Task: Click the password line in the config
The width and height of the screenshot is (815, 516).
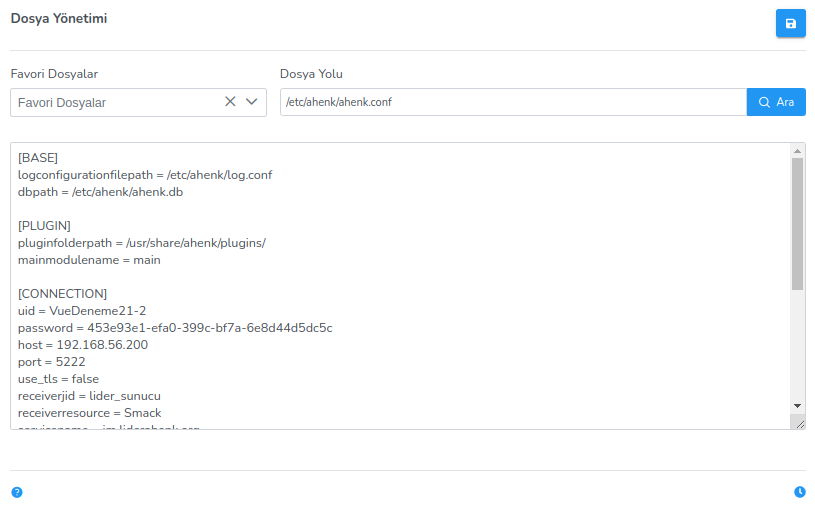Action: (x=175, y=328)
